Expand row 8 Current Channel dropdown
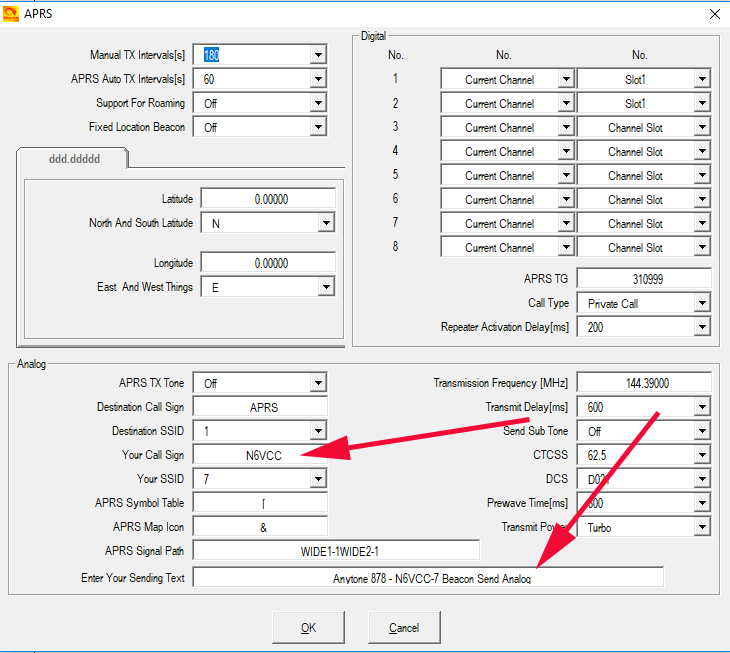The height and width of the screenshot is (653, 730). coord(566,248)
